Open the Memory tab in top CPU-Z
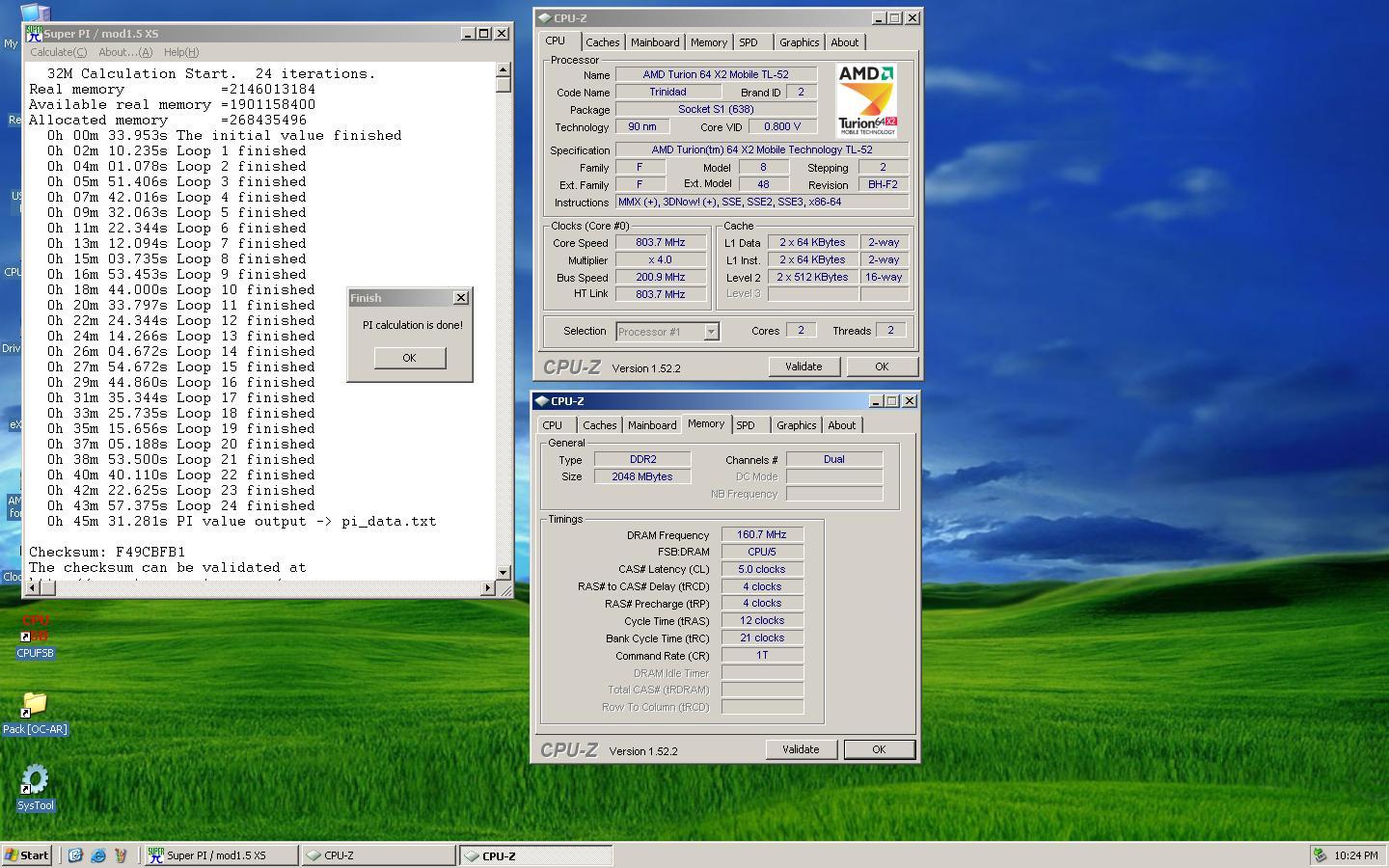1389x868 pixels. (709, 42)
